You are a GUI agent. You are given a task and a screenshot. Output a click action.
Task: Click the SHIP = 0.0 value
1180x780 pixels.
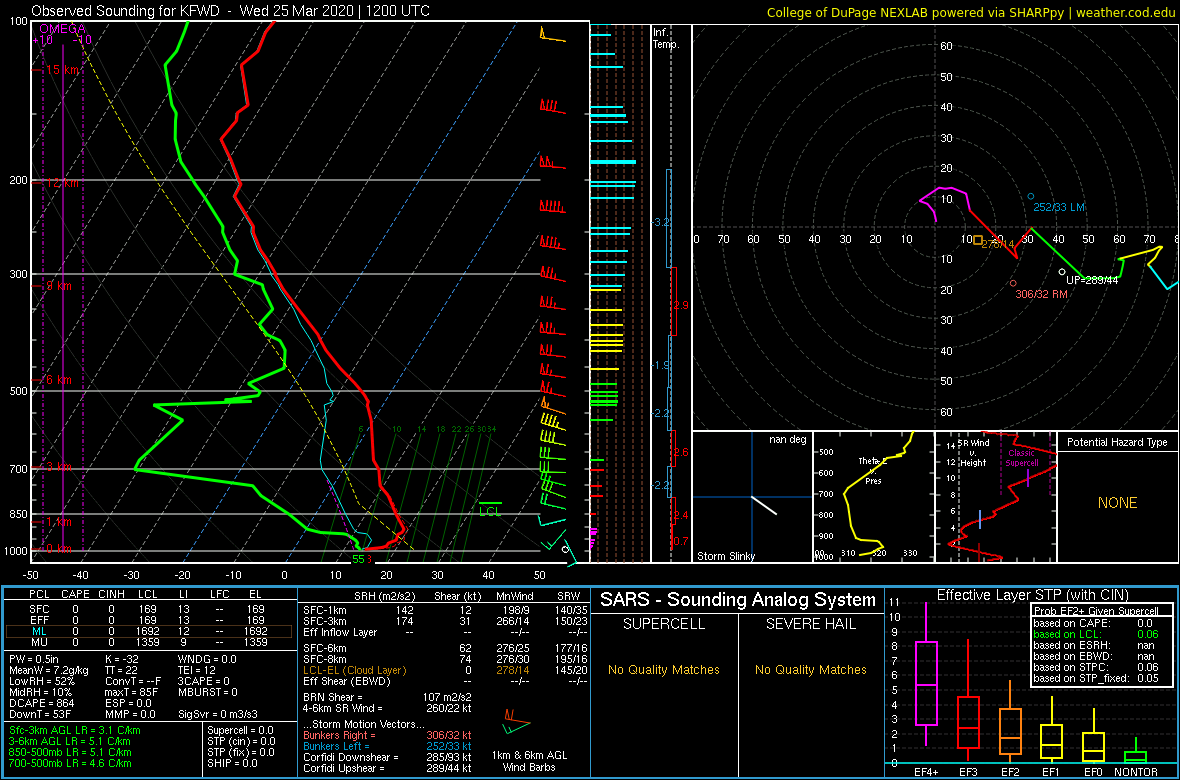point(234,762)
